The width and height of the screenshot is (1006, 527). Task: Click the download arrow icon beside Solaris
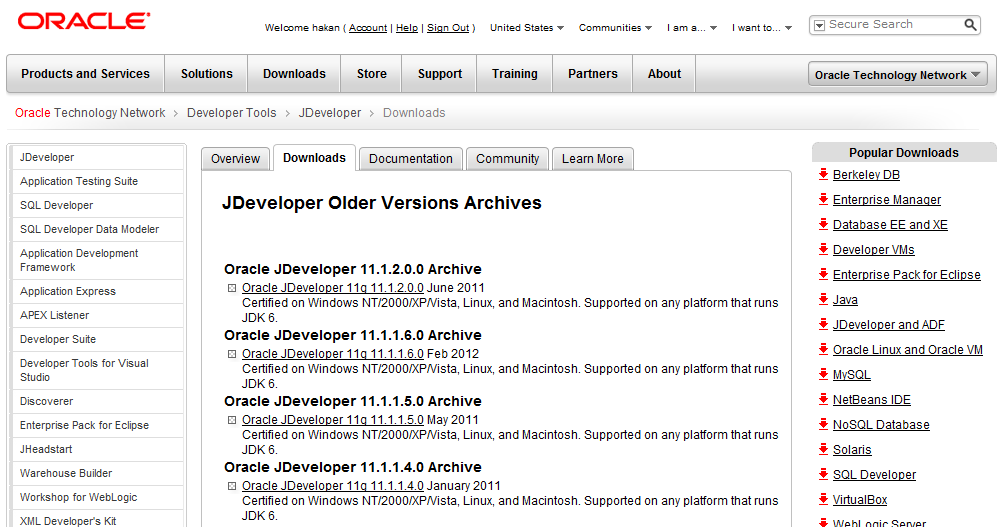coord(823,450)
